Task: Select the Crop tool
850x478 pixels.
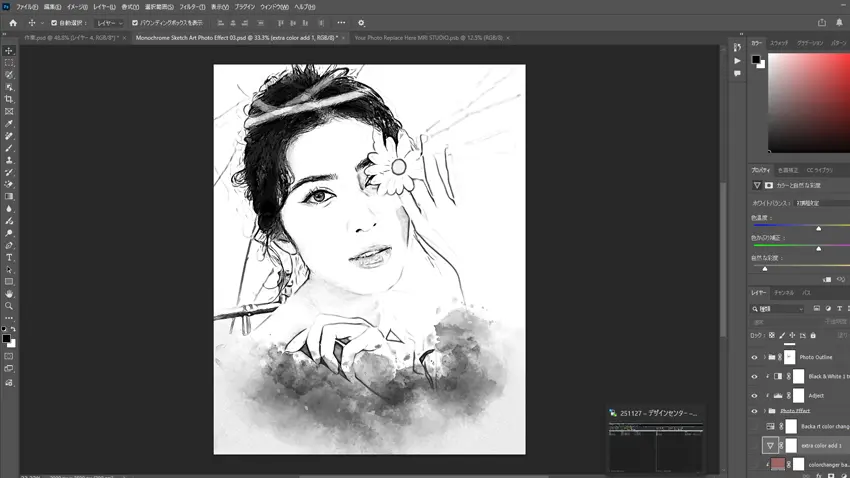Action: [x=9, y=100]
